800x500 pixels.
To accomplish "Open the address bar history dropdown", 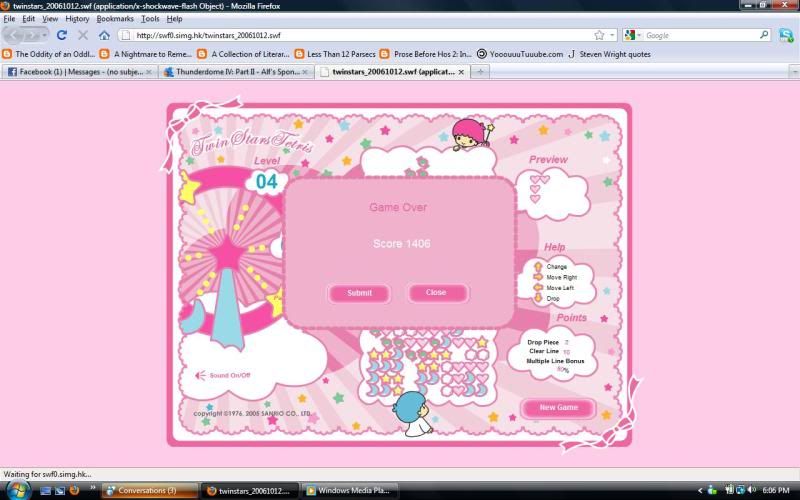I will click(x=612, y=35).
